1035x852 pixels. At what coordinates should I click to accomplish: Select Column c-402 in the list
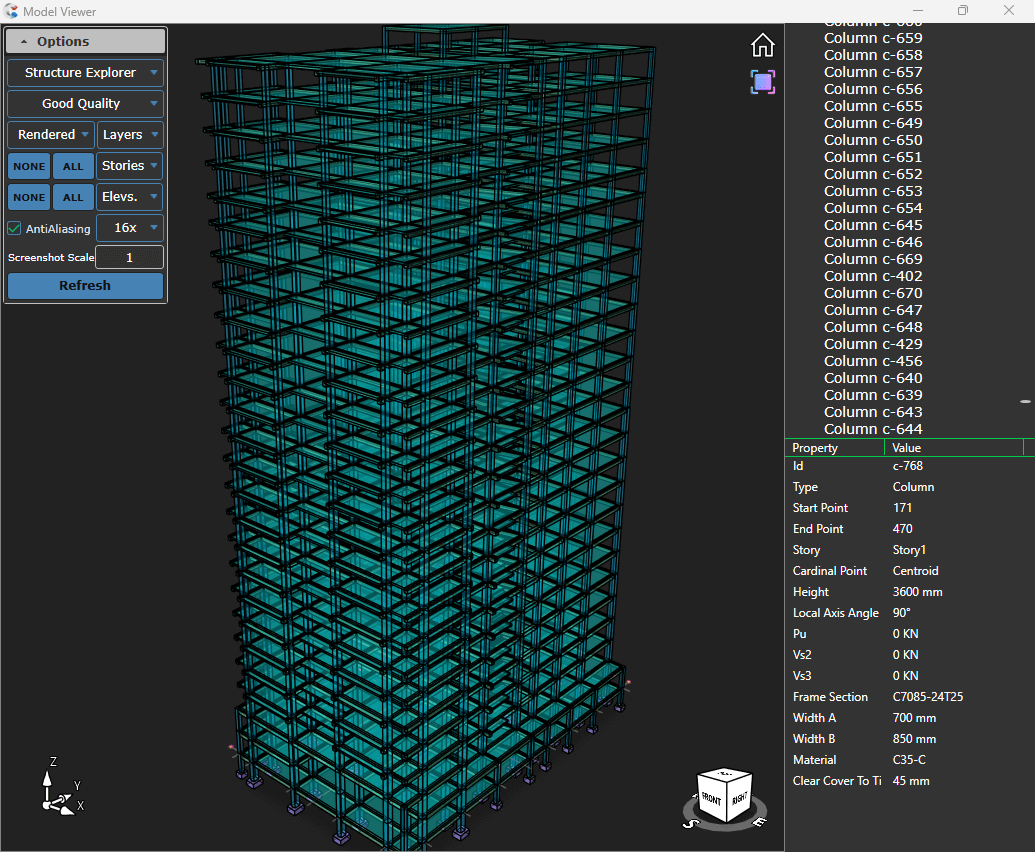pyautogui.click(x=873, y=276)
